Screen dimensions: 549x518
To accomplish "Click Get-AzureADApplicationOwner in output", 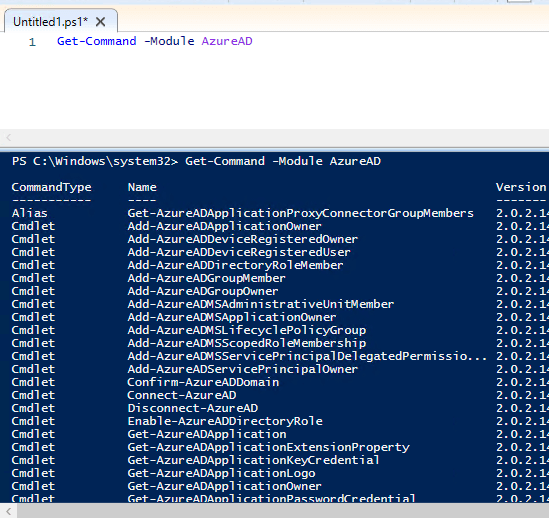I will (x=224, y=486).
